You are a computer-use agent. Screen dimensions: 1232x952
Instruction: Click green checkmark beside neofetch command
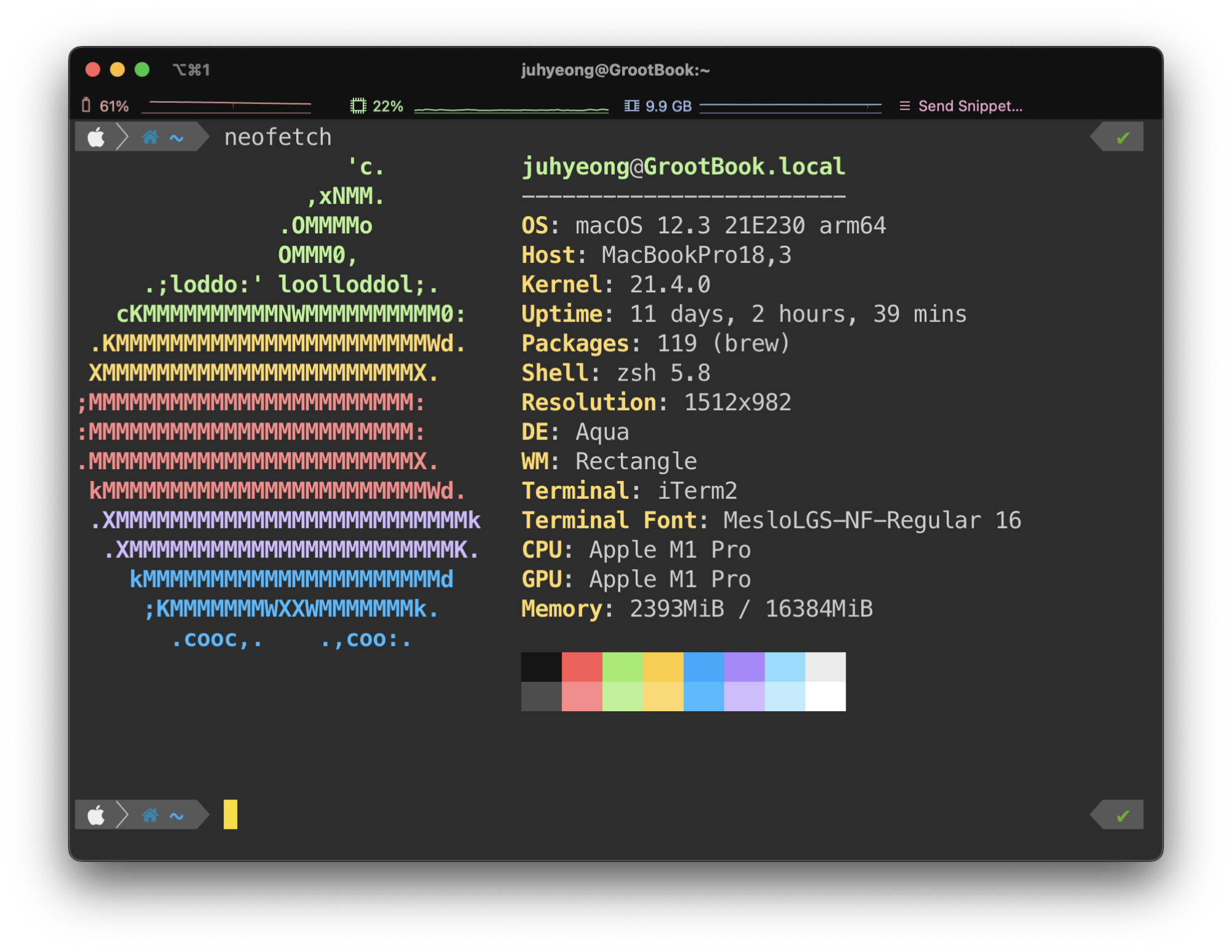point(1122,137)
